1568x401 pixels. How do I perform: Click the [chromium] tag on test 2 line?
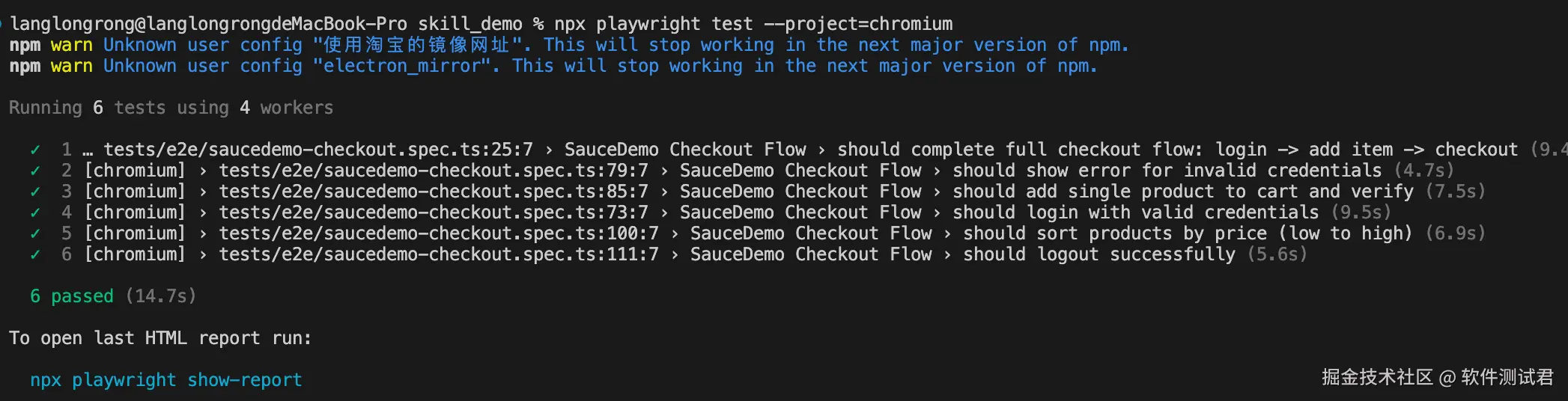coord(135,171)
